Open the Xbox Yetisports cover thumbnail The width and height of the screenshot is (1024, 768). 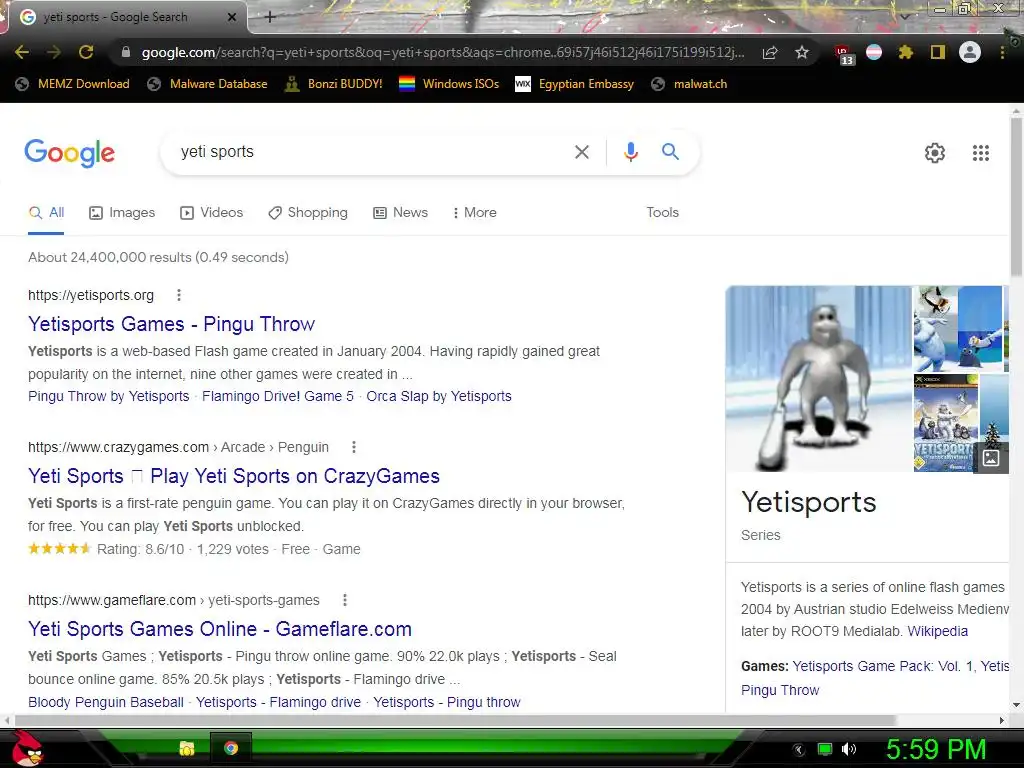pos(946,423)
